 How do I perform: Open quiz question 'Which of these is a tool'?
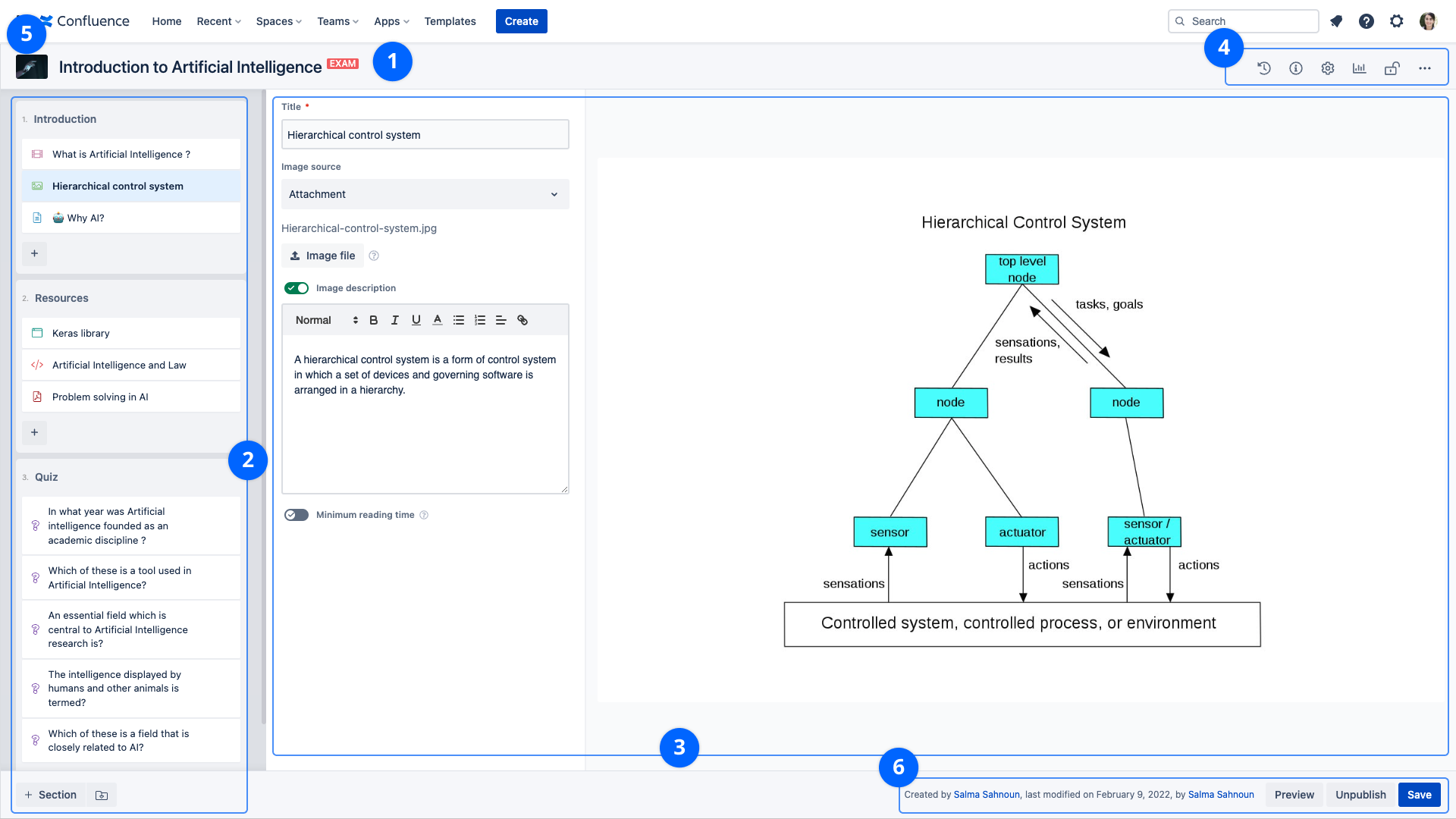(131, 578)
